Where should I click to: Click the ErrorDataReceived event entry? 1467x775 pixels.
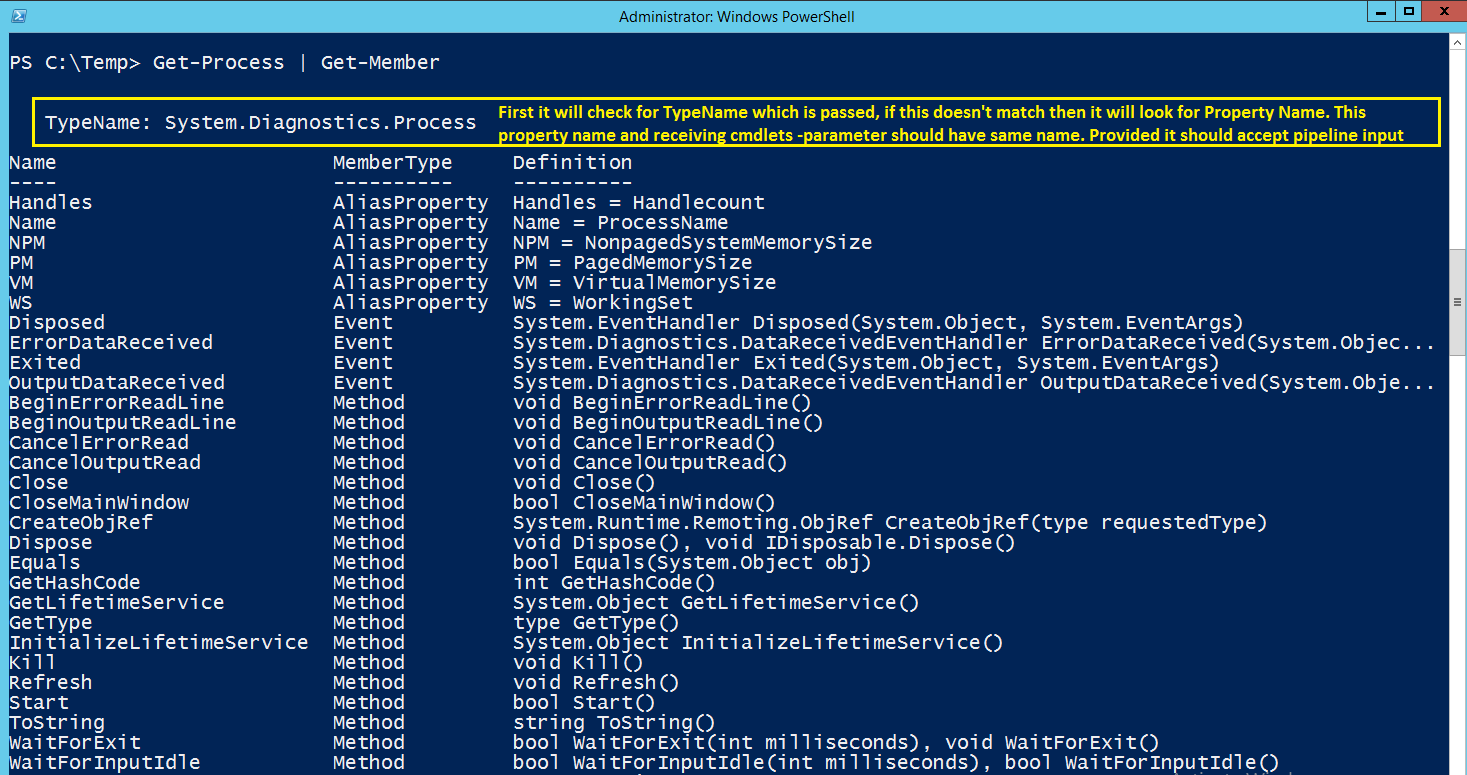coord(111,342)
